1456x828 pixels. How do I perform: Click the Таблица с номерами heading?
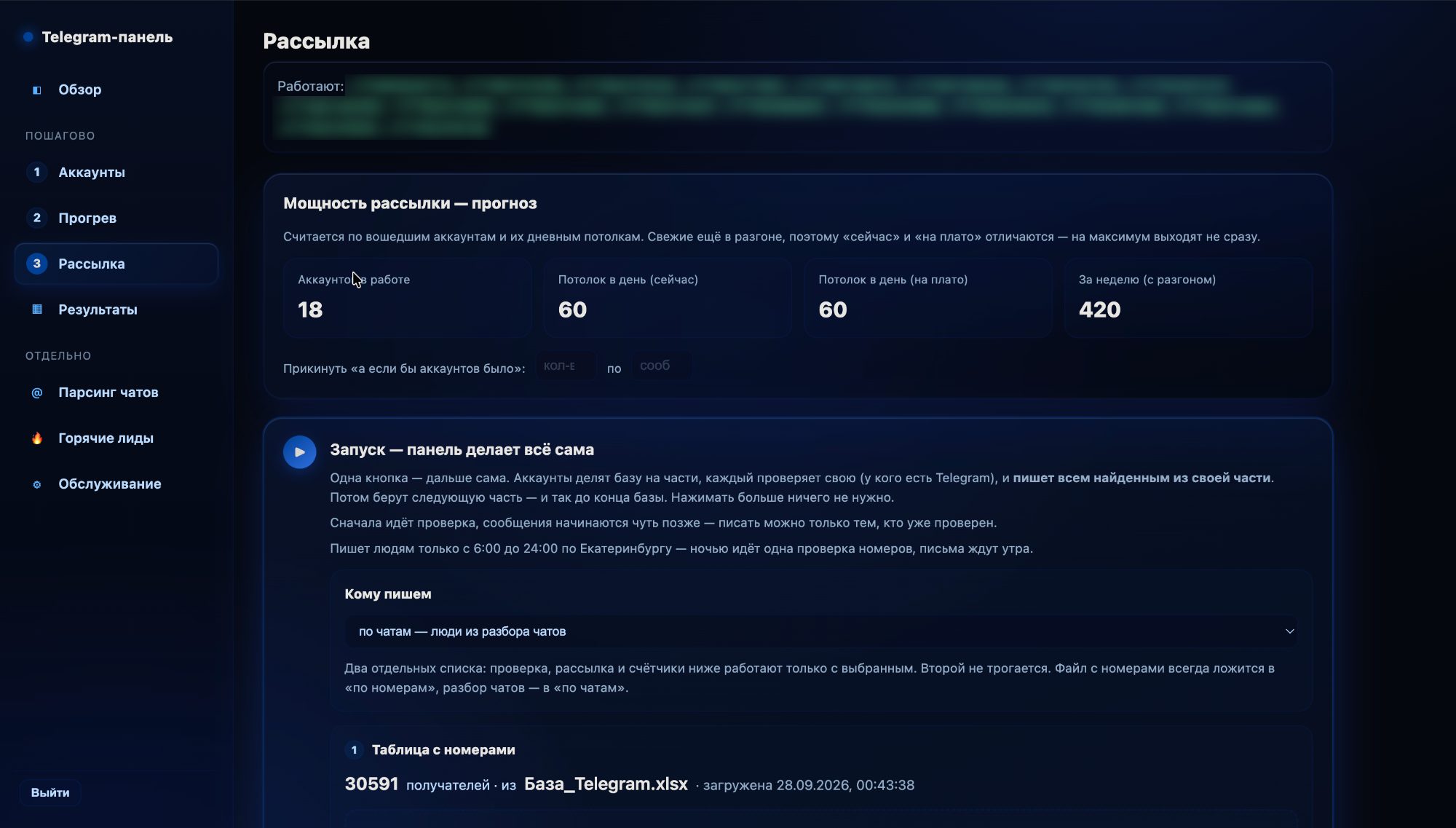[x=443, y=750]
